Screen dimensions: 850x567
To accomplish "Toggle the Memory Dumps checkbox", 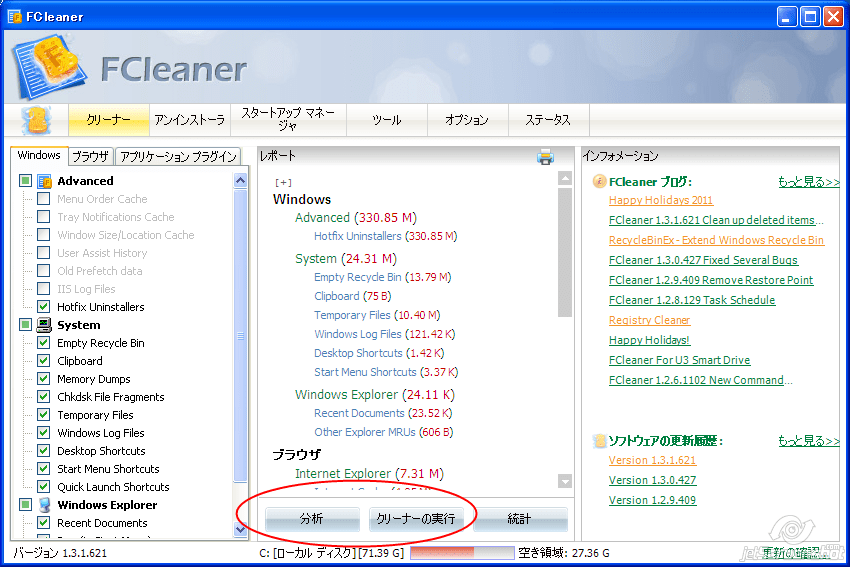I will (43, 379).
